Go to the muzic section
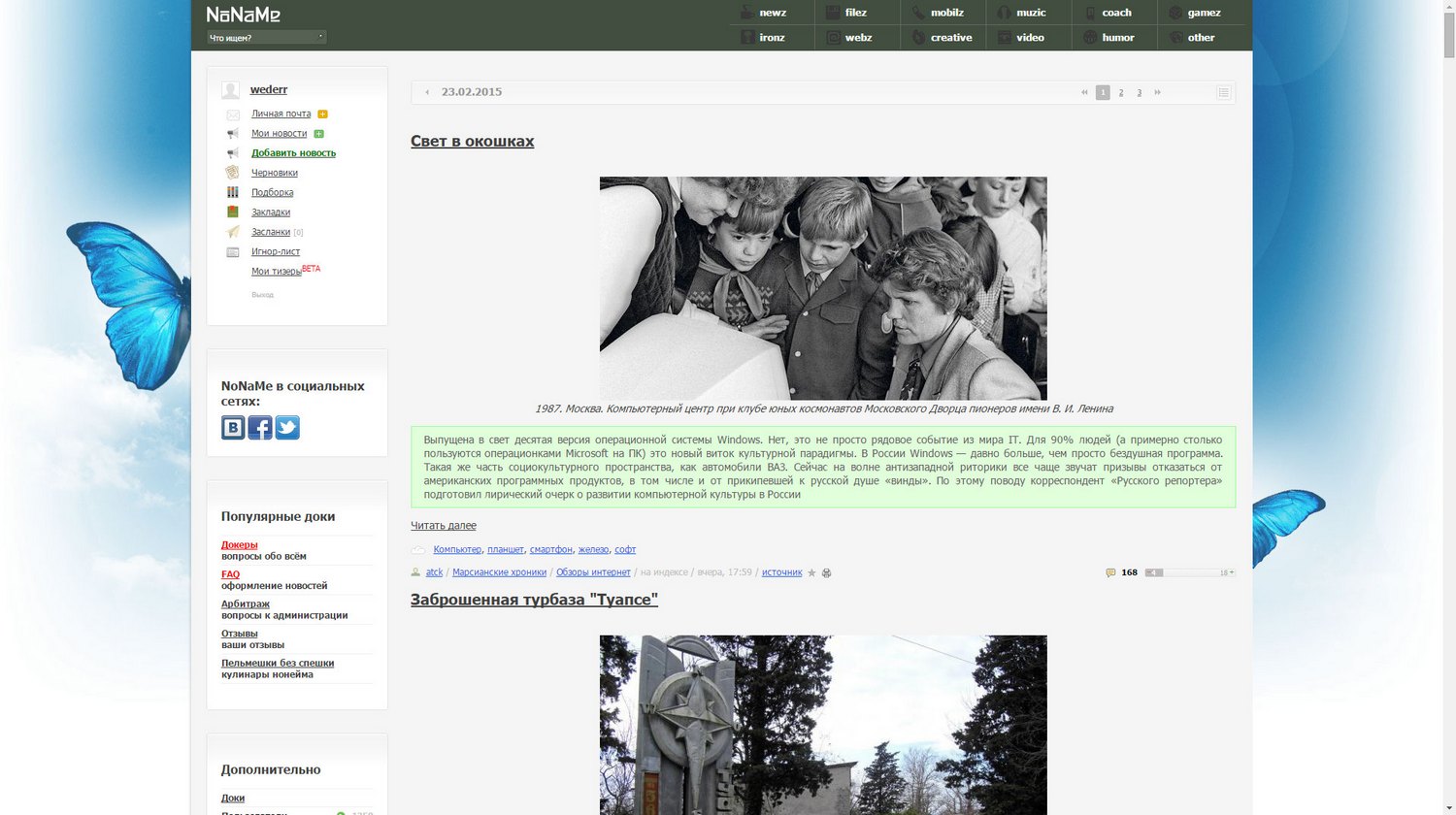Screen dimensions: 1456x815 [1031, 13]
